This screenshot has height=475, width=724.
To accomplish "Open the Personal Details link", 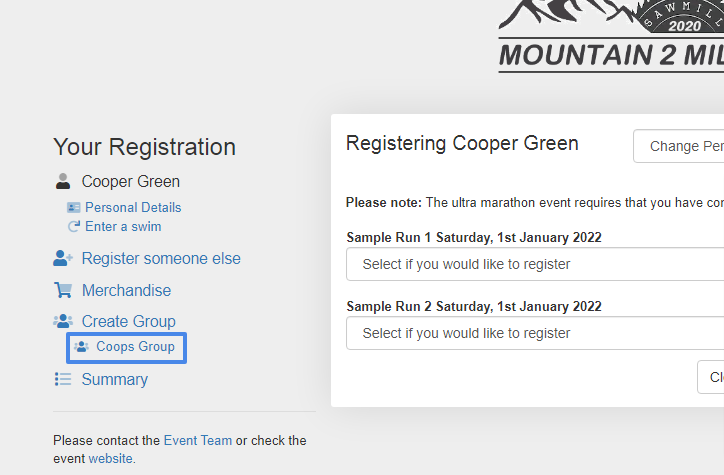I will (133, 208).
